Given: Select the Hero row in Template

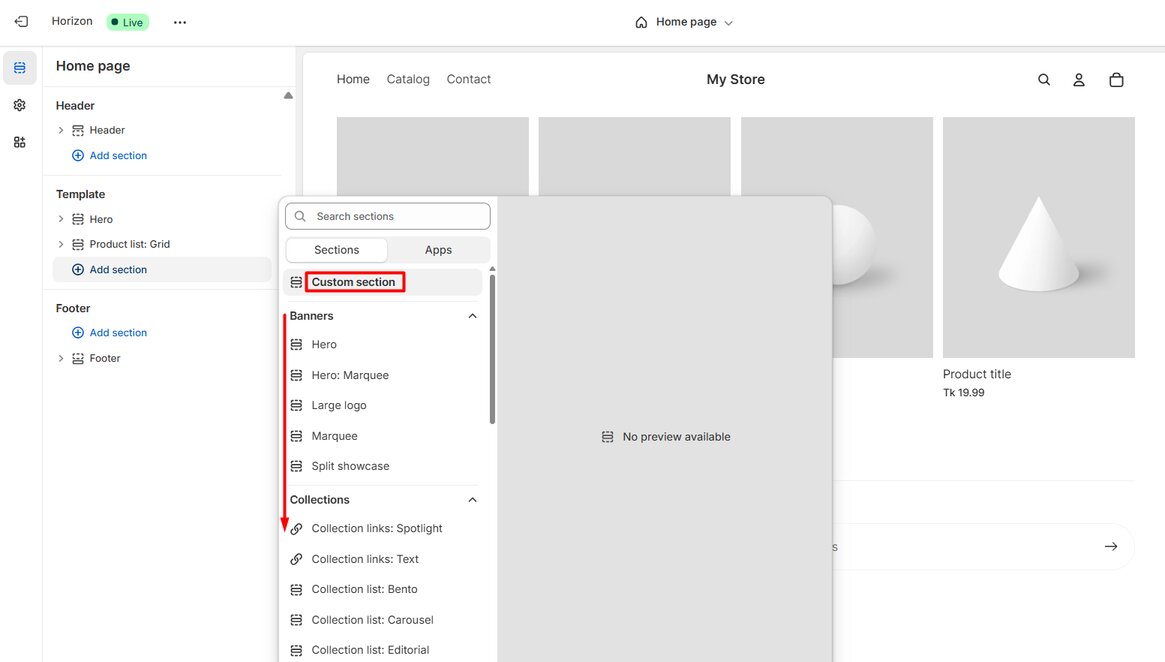Looking at the screenshot, I should [x=161, y=219].
